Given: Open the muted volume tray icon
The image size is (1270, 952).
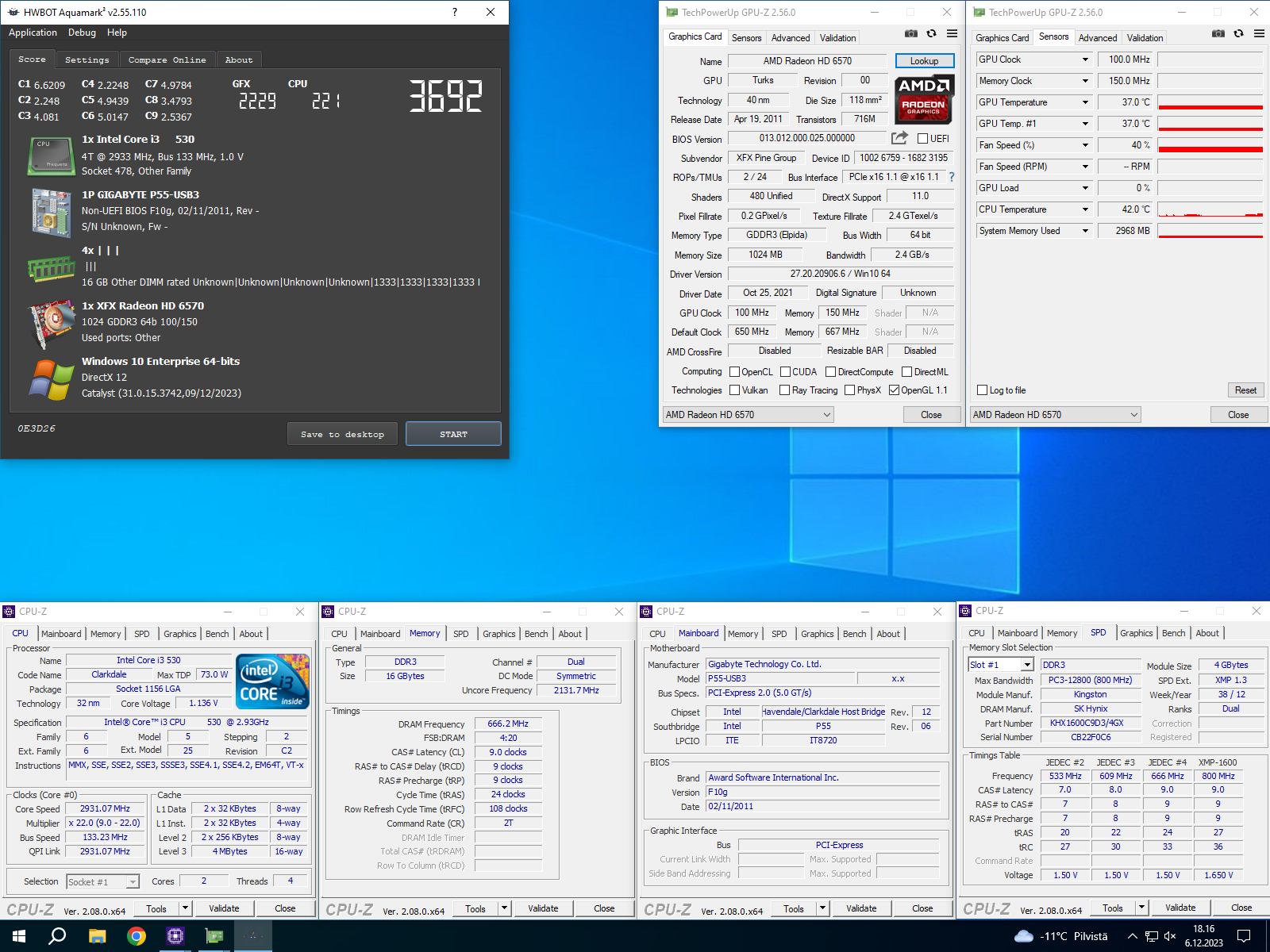Looking at the screenshot, I should 1170,936.
